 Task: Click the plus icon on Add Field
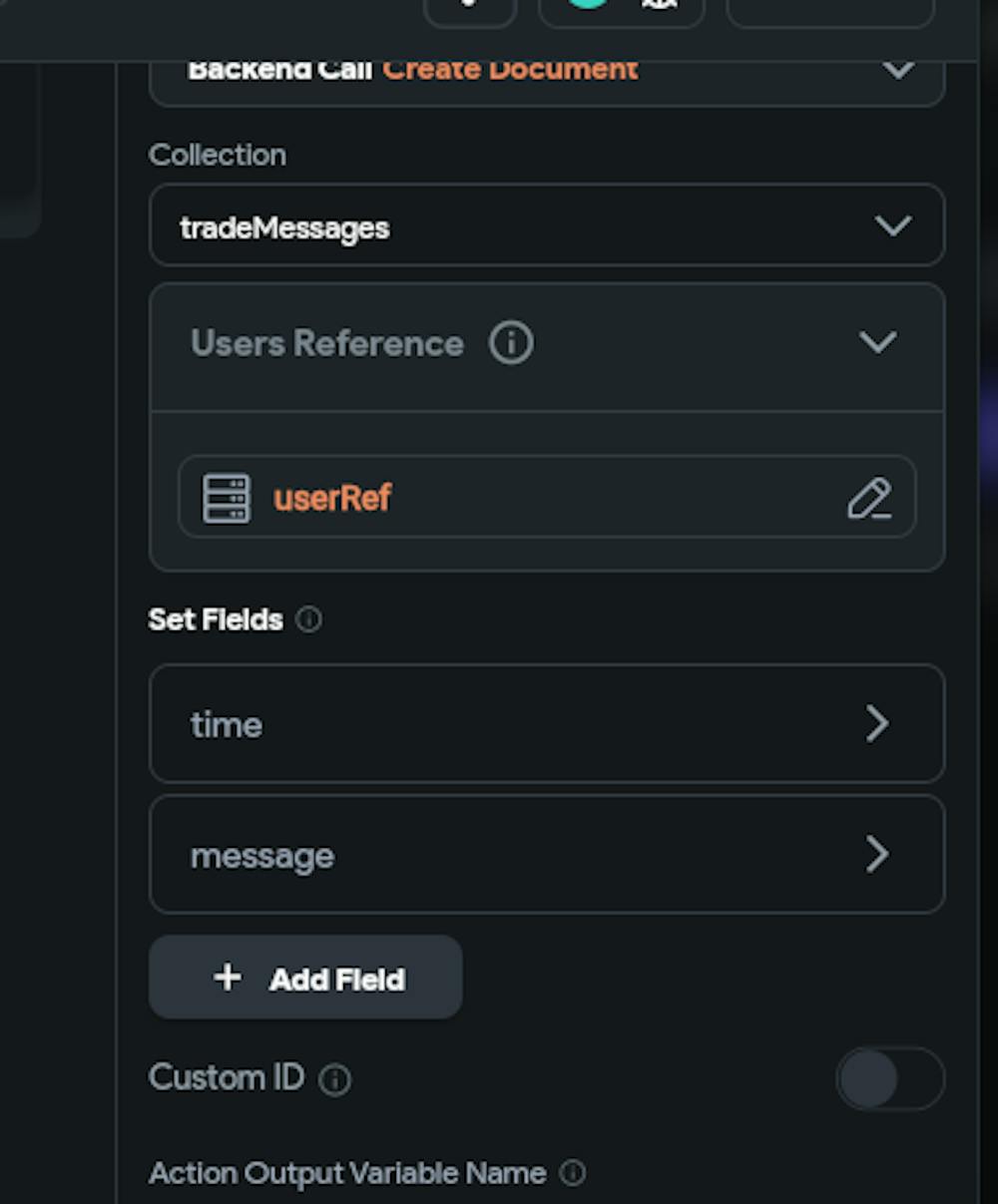228,978
